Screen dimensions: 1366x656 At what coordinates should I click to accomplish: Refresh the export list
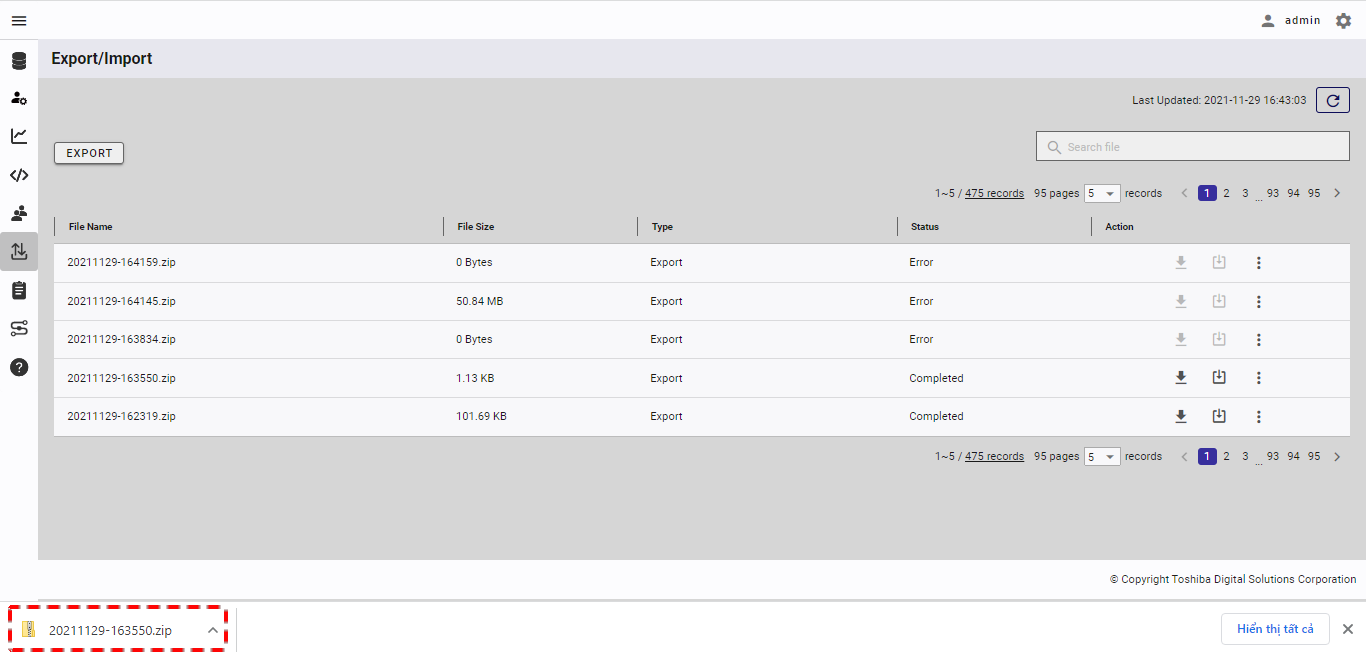(x=1333, y=100)
